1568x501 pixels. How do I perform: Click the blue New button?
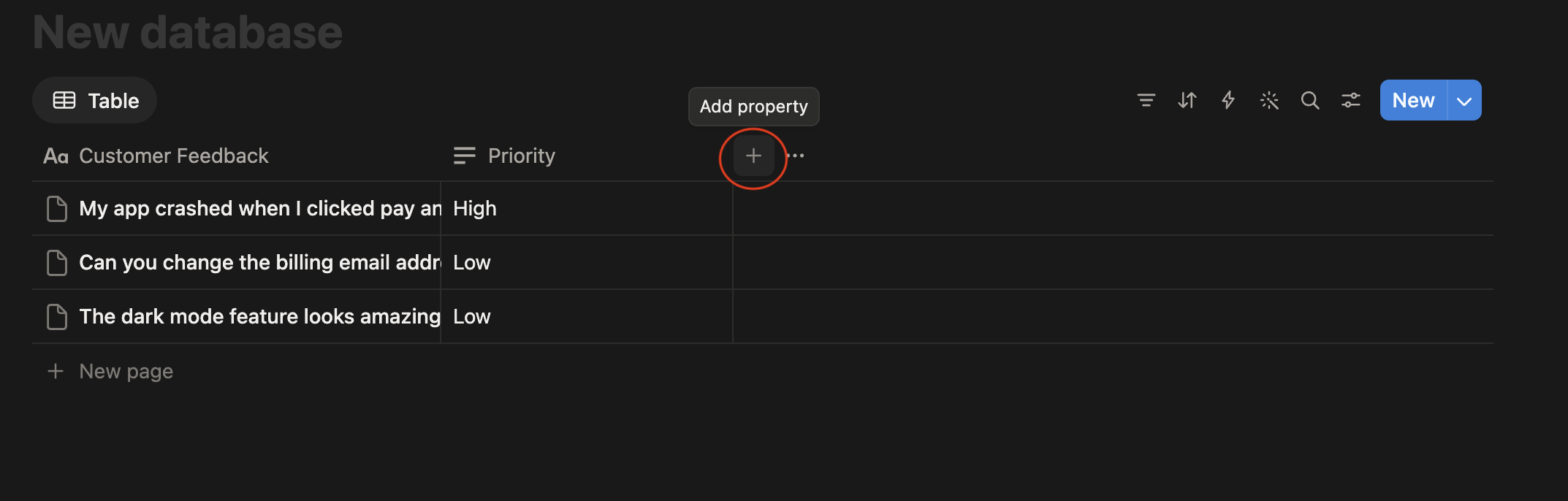point(1413,100)
